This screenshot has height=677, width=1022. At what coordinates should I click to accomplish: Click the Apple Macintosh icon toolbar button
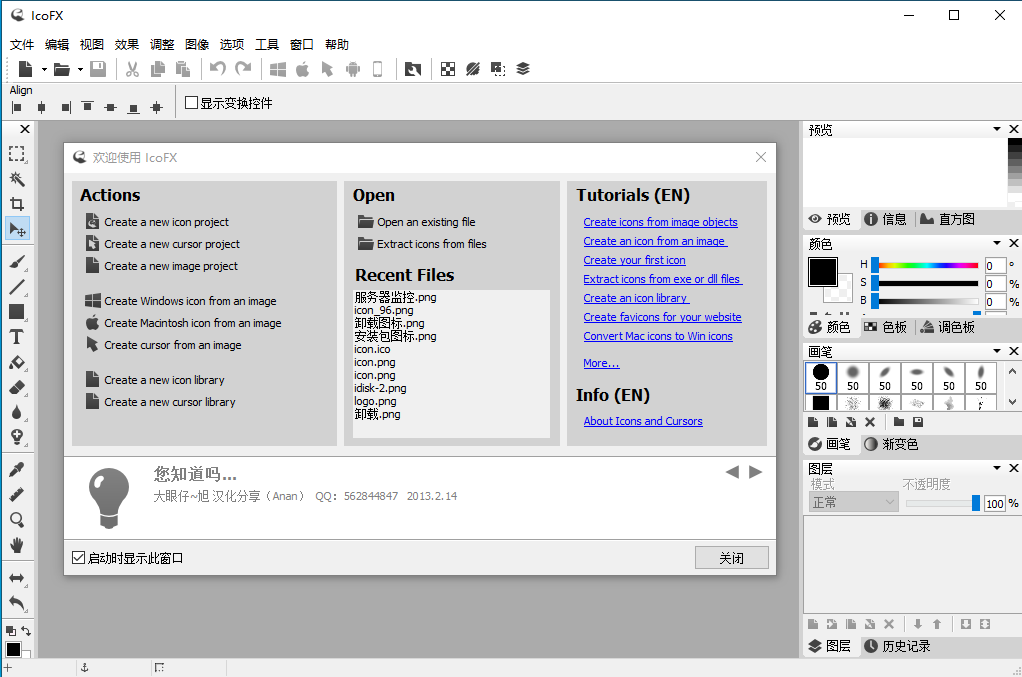point(302,69)
